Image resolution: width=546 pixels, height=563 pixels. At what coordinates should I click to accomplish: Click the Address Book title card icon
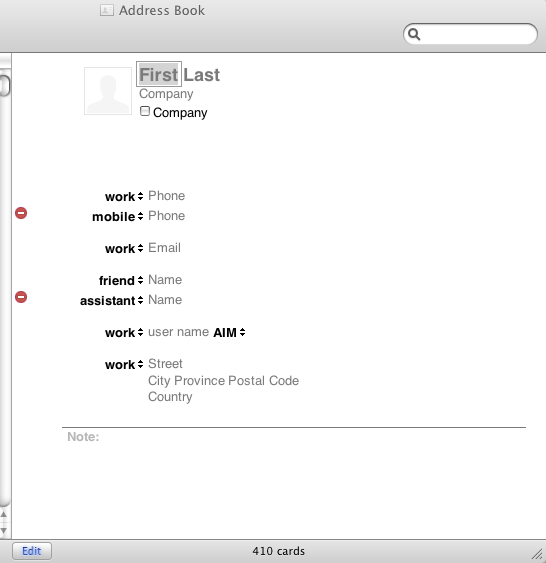pos(107,10)
